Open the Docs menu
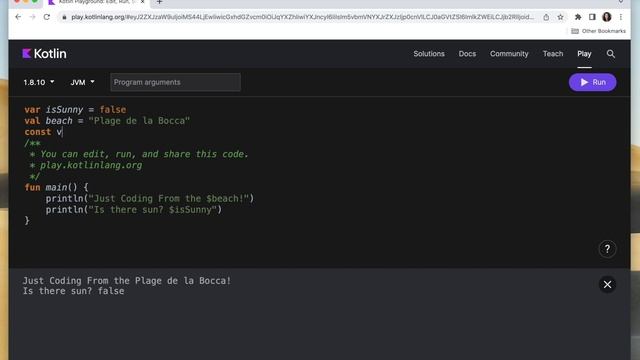The width and height of the screenshot is (640, 360). (467, 54)
